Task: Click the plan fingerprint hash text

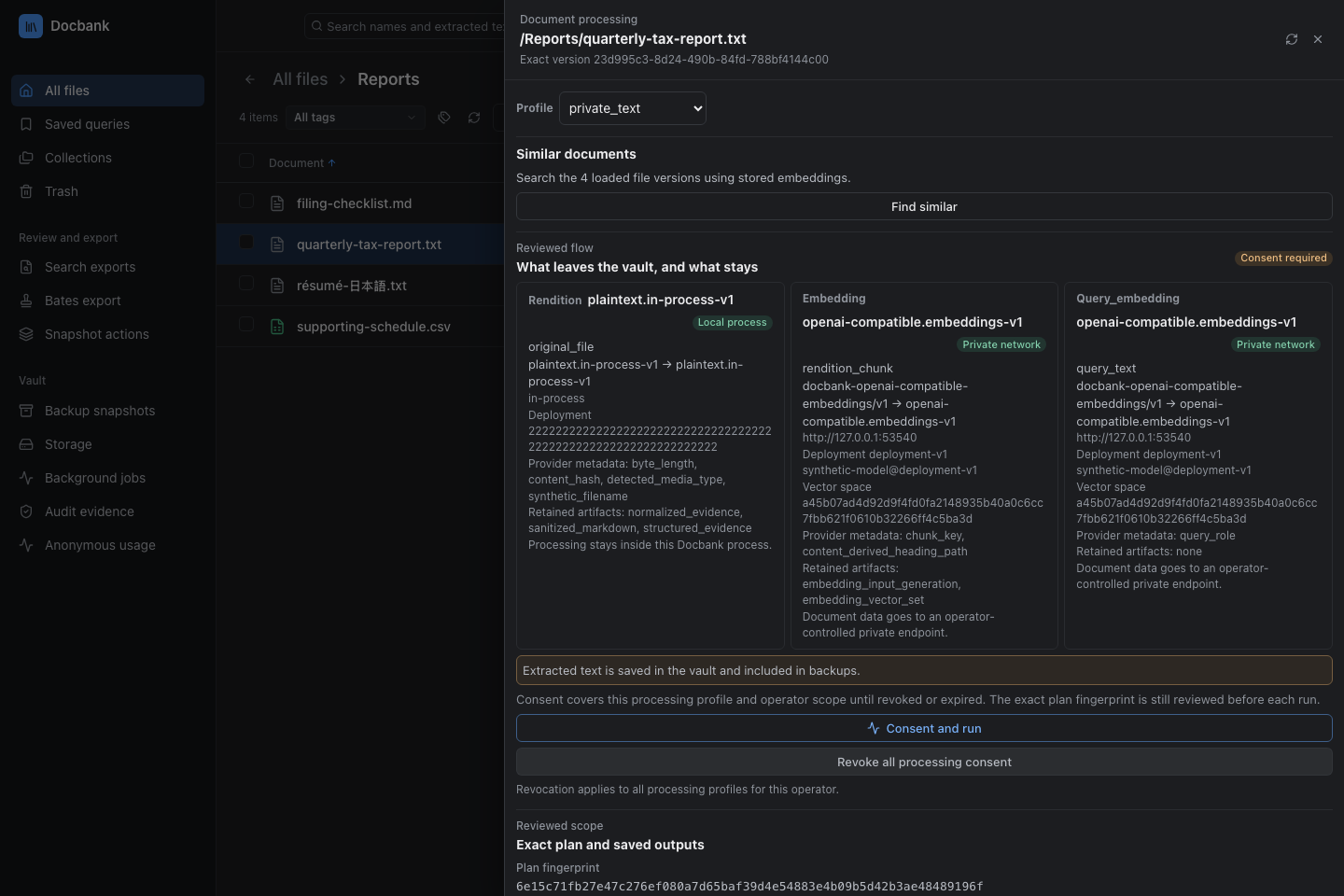Action: (749, 886)
